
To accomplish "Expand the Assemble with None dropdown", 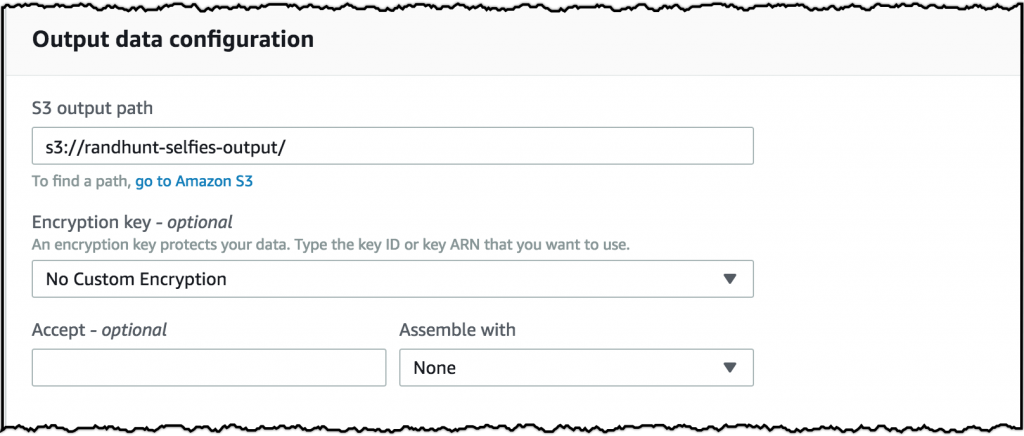I will click(x=575, y=368).
